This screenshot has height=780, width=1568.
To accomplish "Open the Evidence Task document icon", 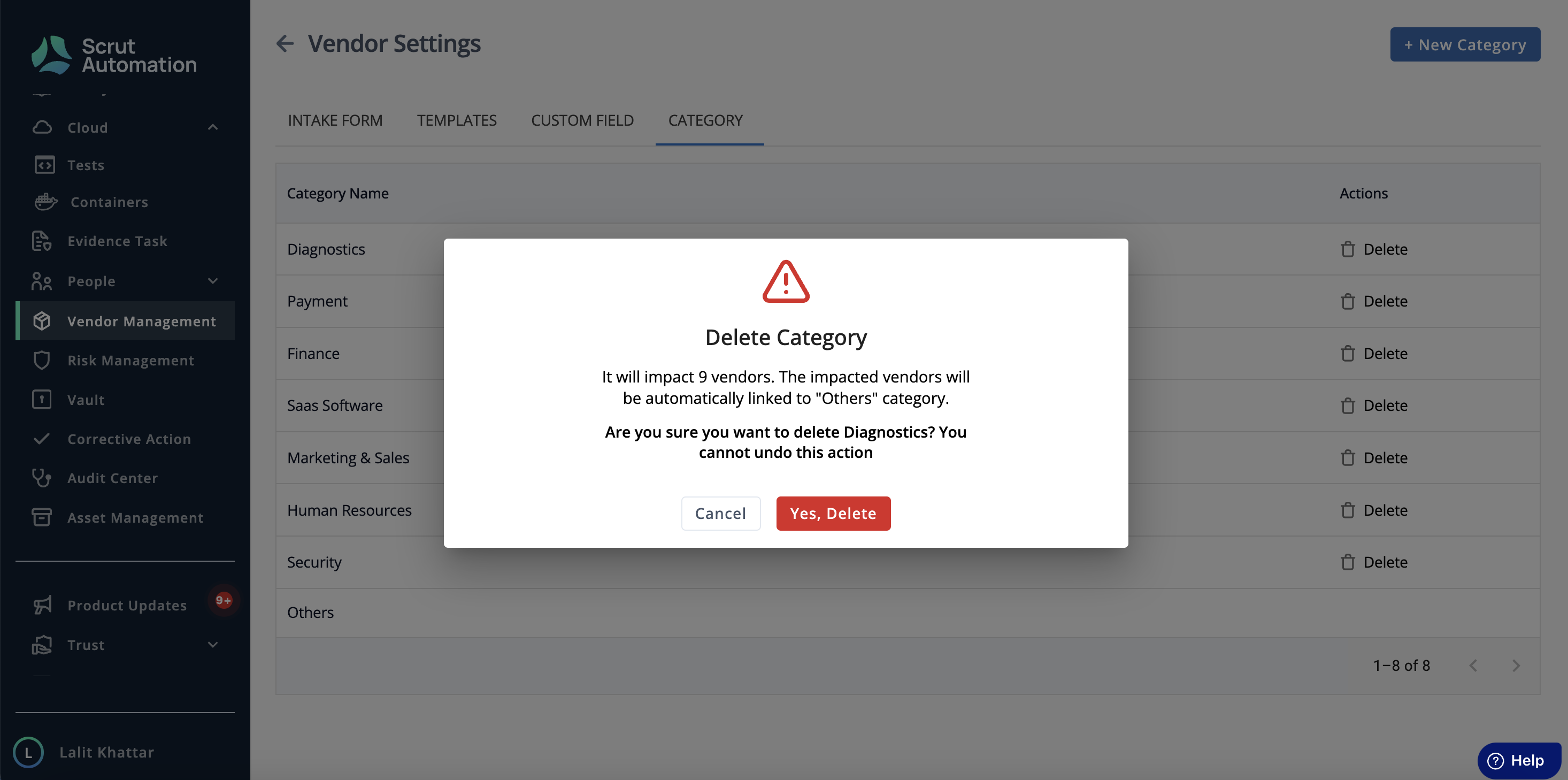I will (41, 241).
